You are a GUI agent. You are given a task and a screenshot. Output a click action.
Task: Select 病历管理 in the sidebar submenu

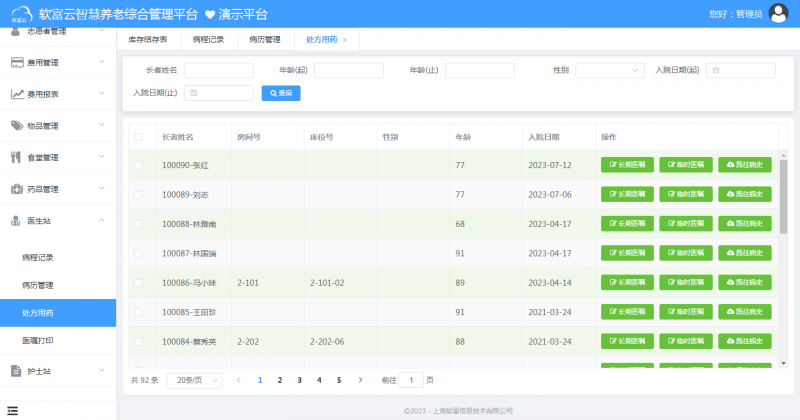point(38,285)
